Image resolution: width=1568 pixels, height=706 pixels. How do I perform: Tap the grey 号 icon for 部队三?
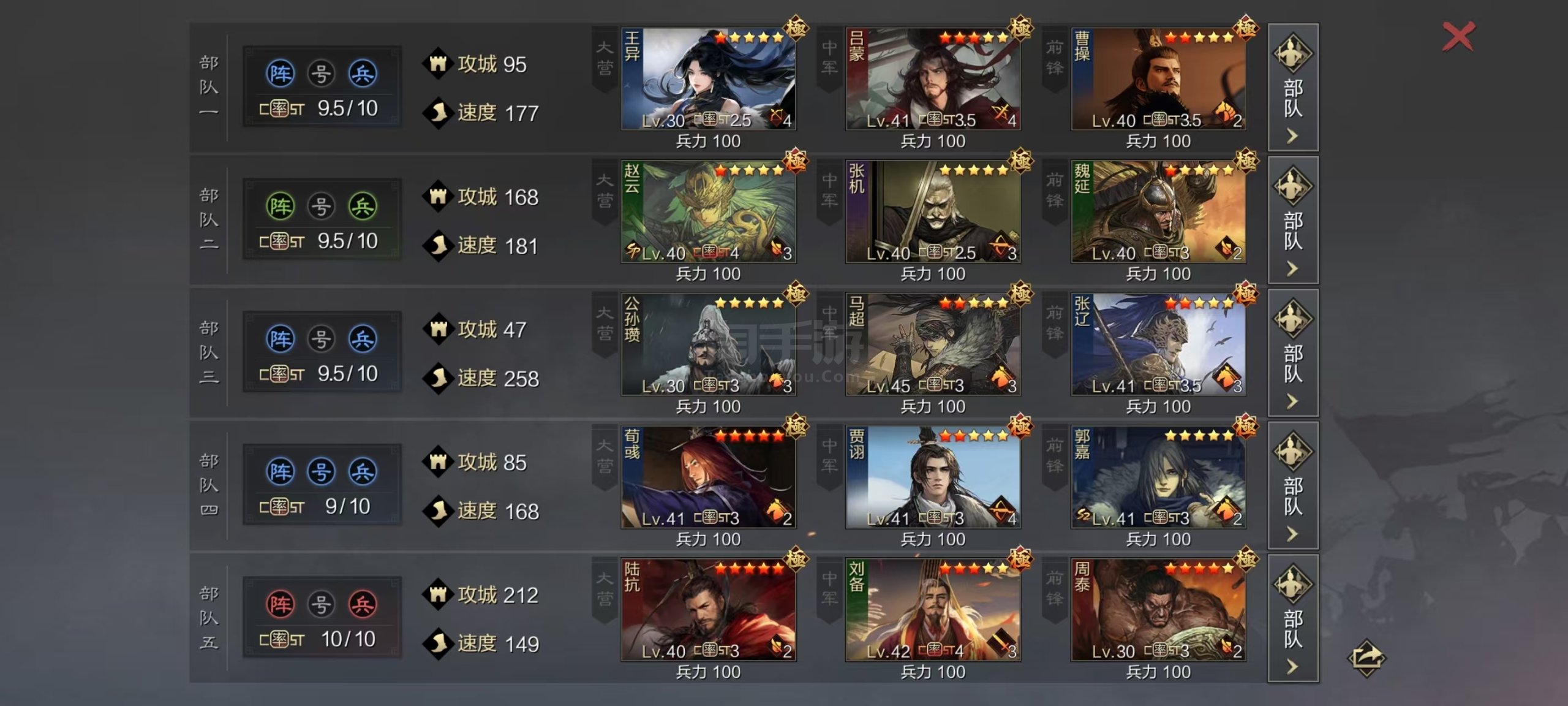tap(321, 339)
